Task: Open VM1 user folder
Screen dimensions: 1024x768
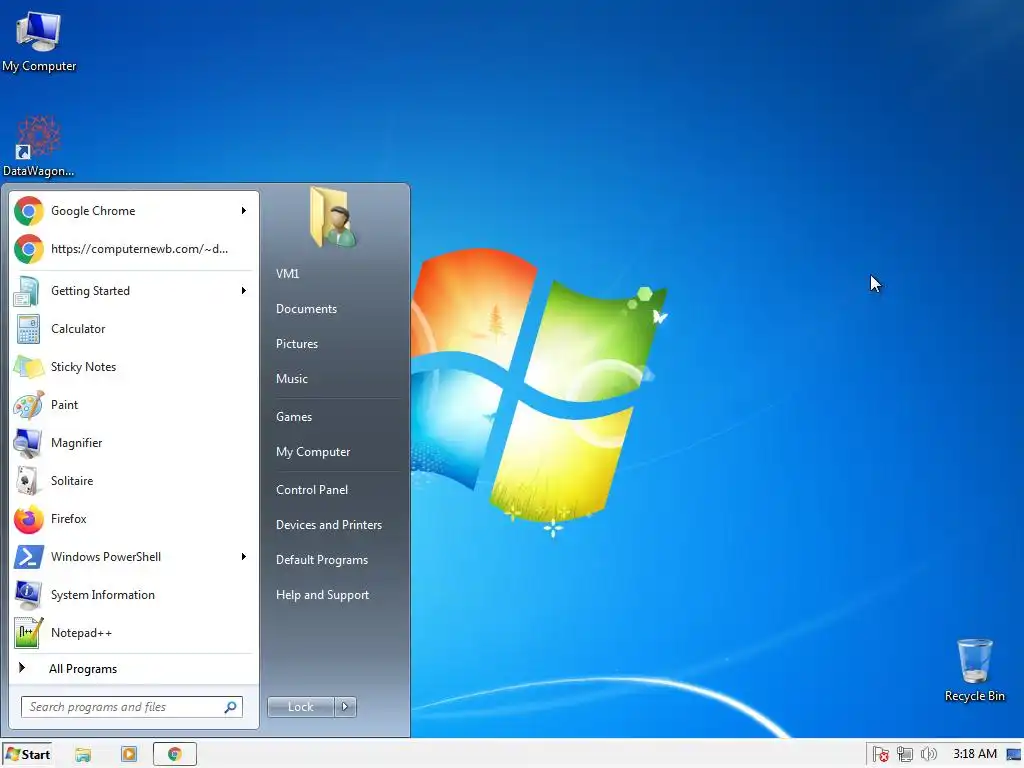Action: 287,274
